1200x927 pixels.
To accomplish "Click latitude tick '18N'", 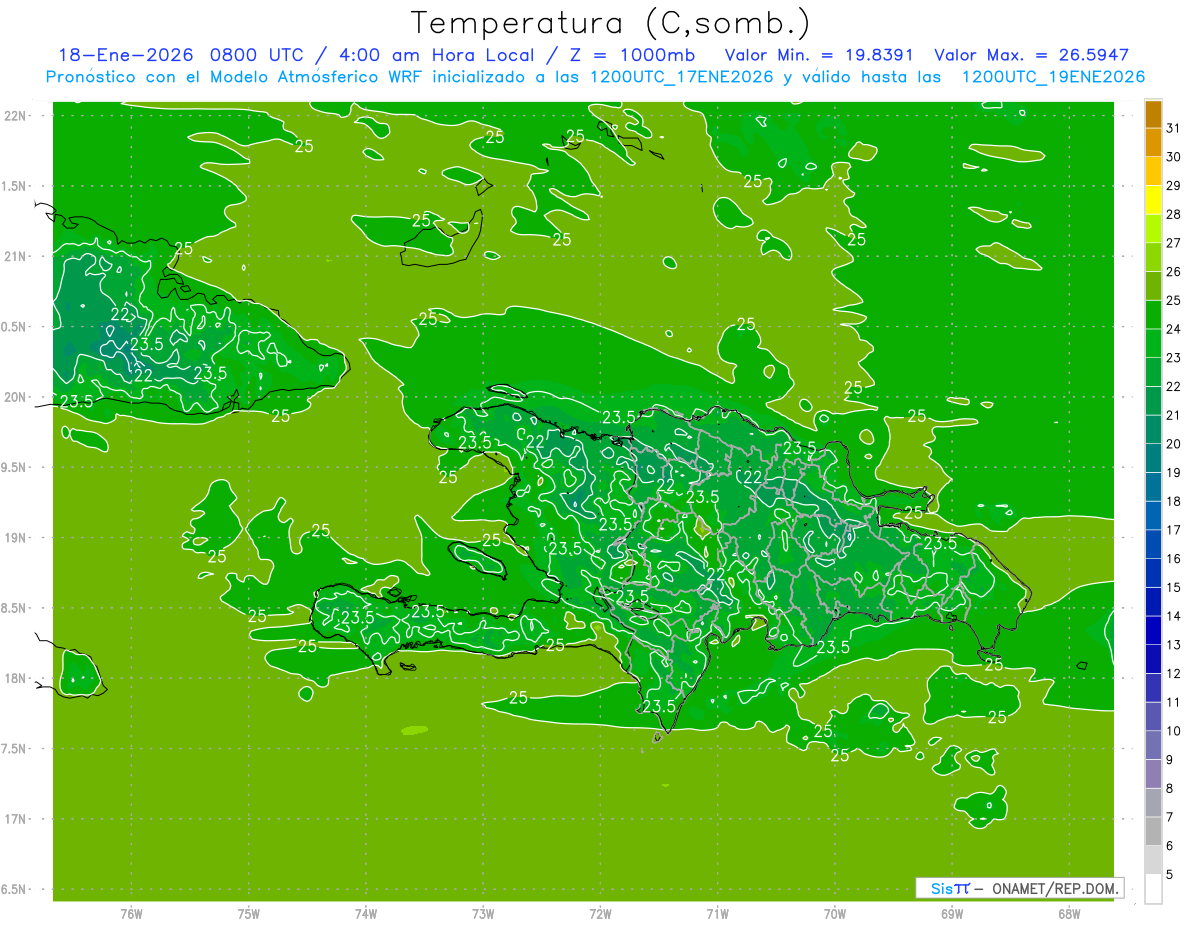I will [x=17, y=678].
